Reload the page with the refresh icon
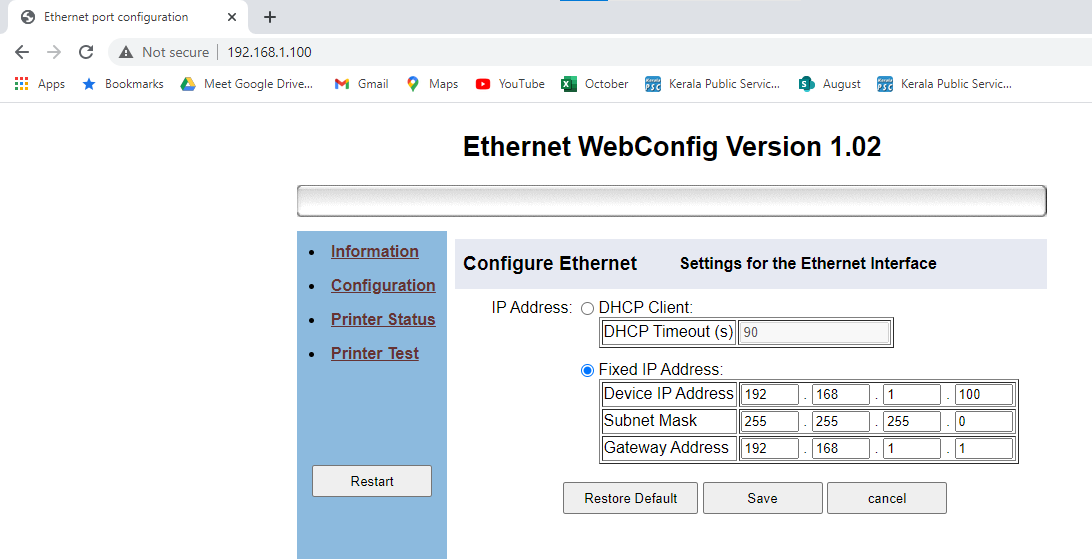This screenshot has height=559, width=1092. (x=86, y=52)
